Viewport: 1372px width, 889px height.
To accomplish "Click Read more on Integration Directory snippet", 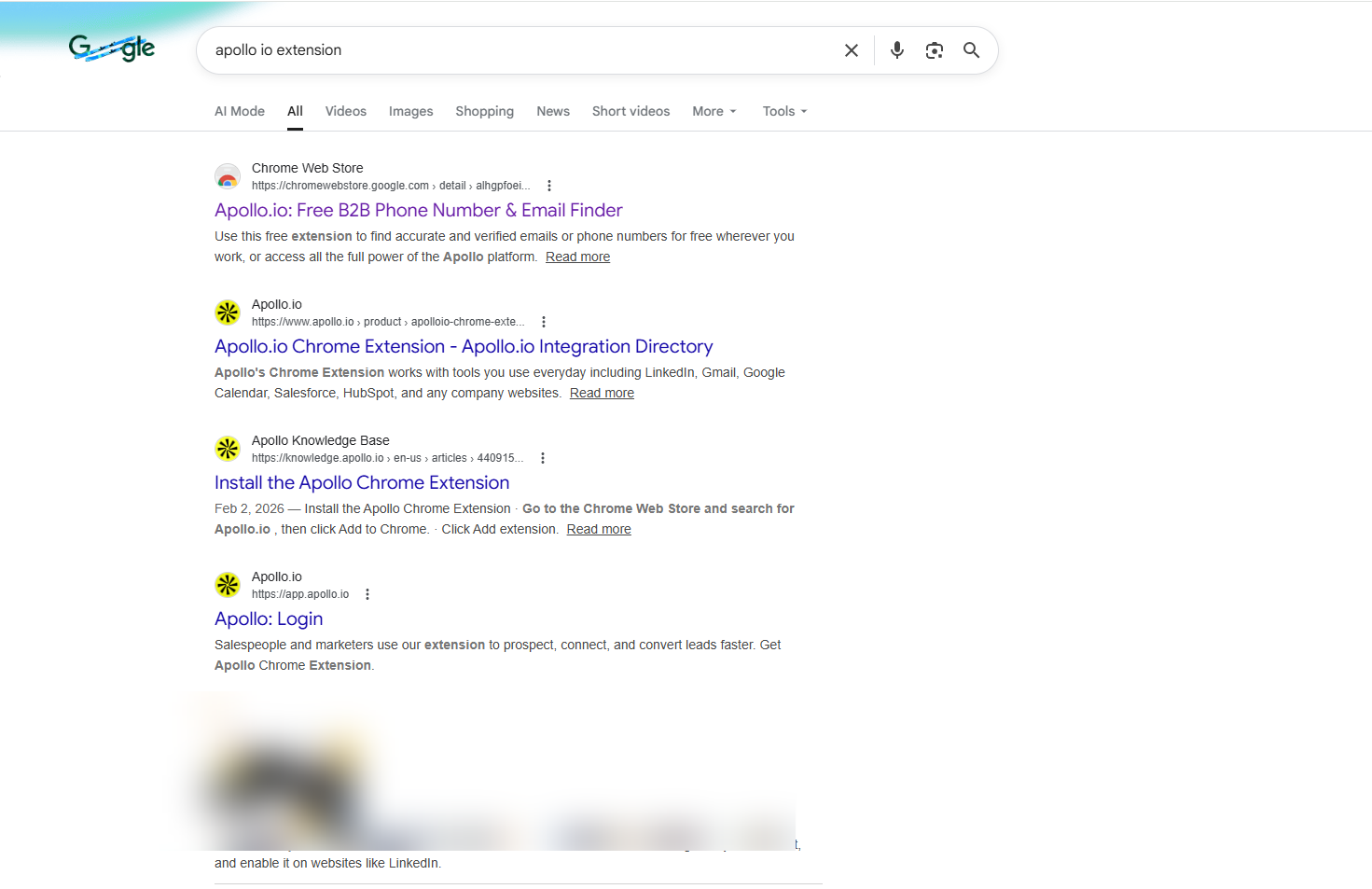I will click(x=603, y=393).
